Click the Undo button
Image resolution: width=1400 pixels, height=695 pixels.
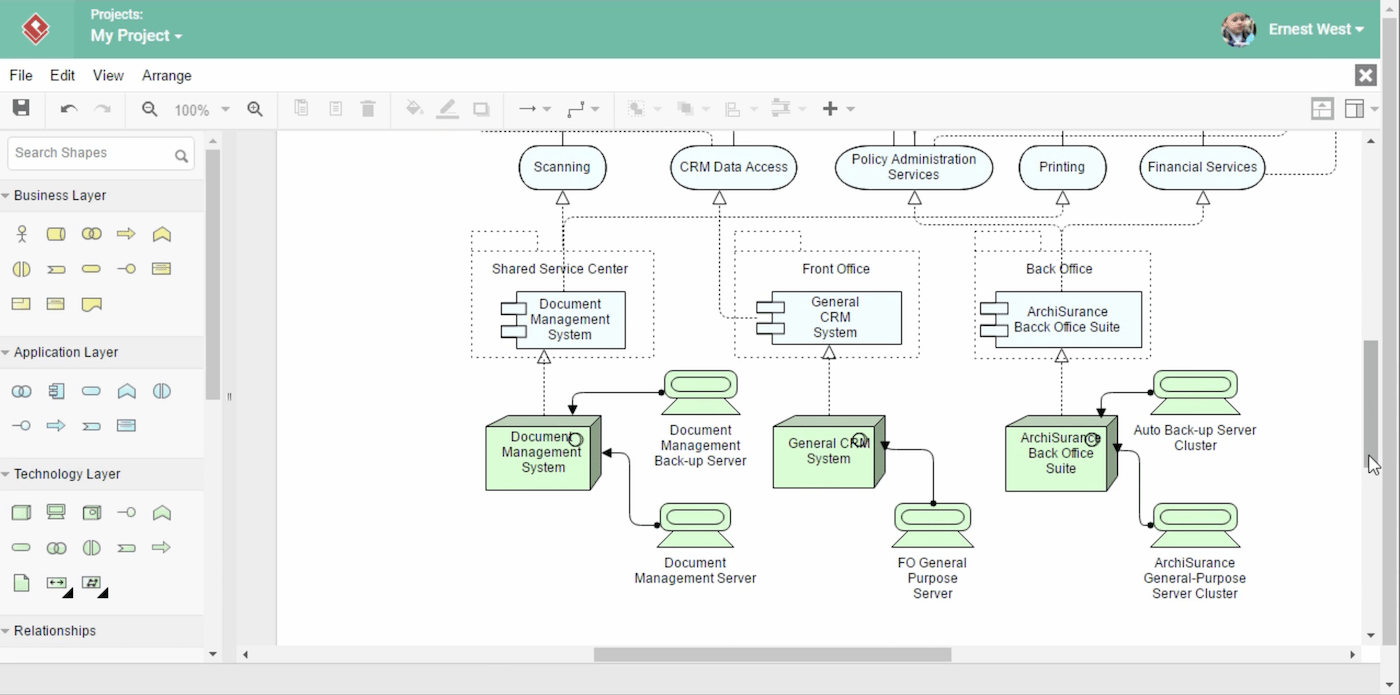[x=68, y=109]
